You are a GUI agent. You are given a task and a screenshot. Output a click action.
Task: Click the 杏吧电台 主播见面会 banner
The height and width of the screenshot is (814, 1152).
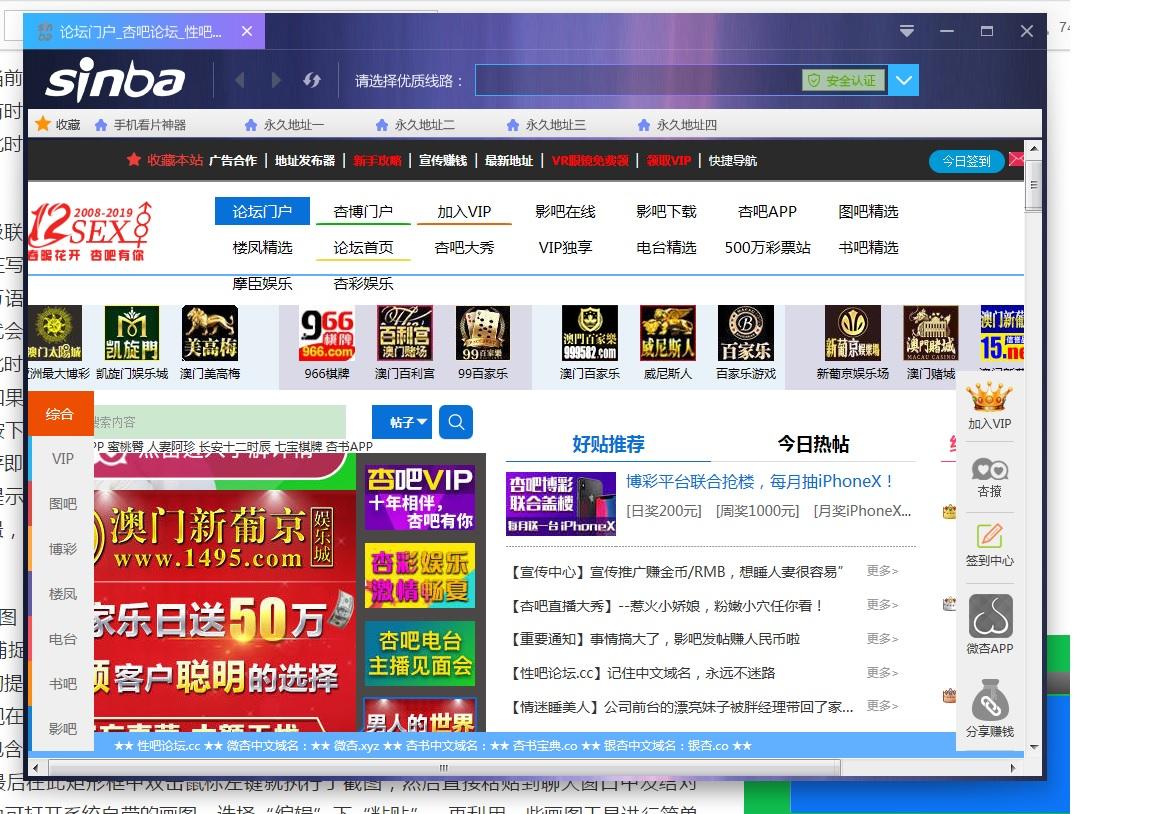click(x=420, y=653)
